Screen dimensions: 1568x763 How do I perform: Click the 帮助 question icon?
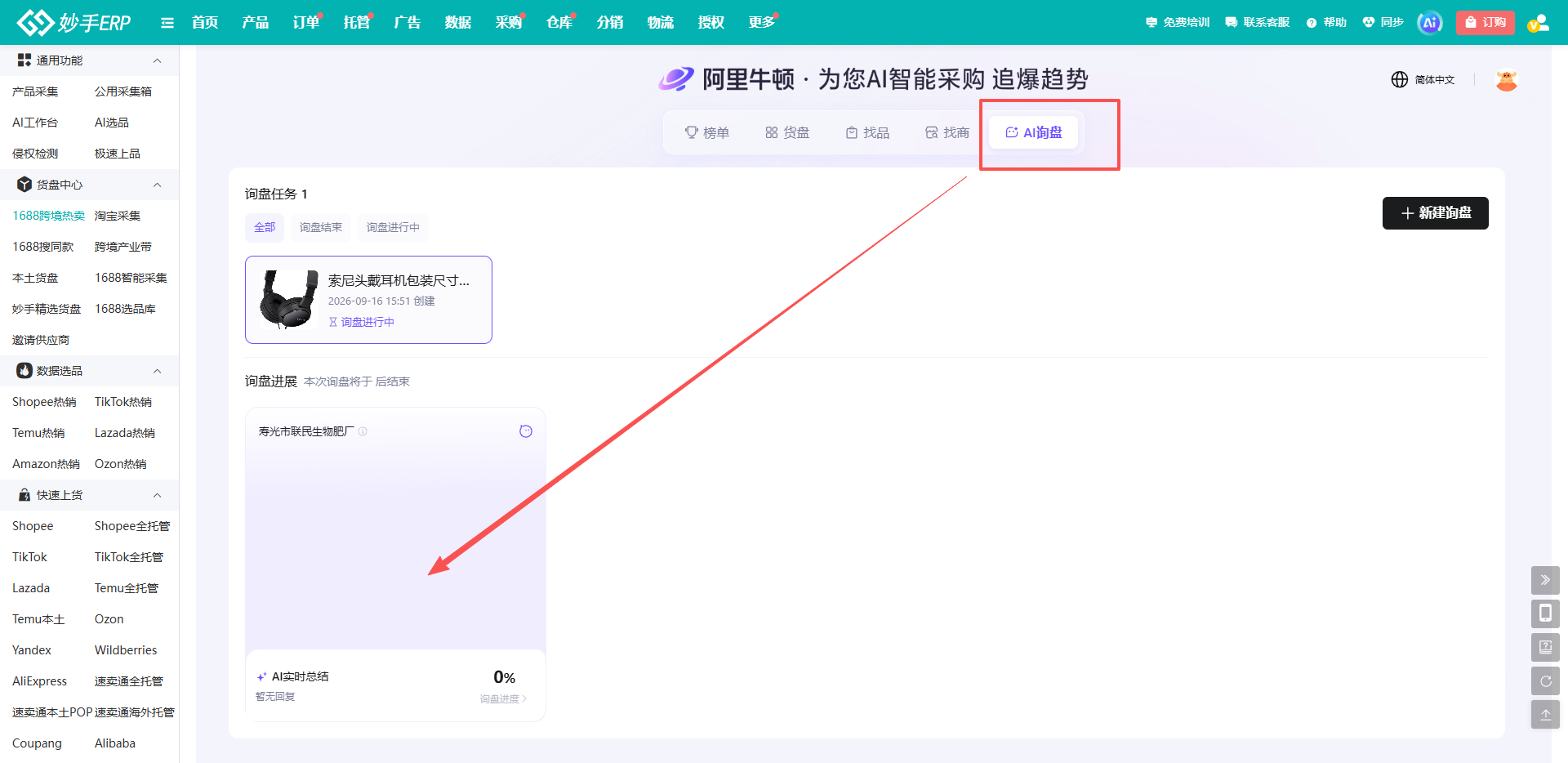click(x=1312, y=23)
